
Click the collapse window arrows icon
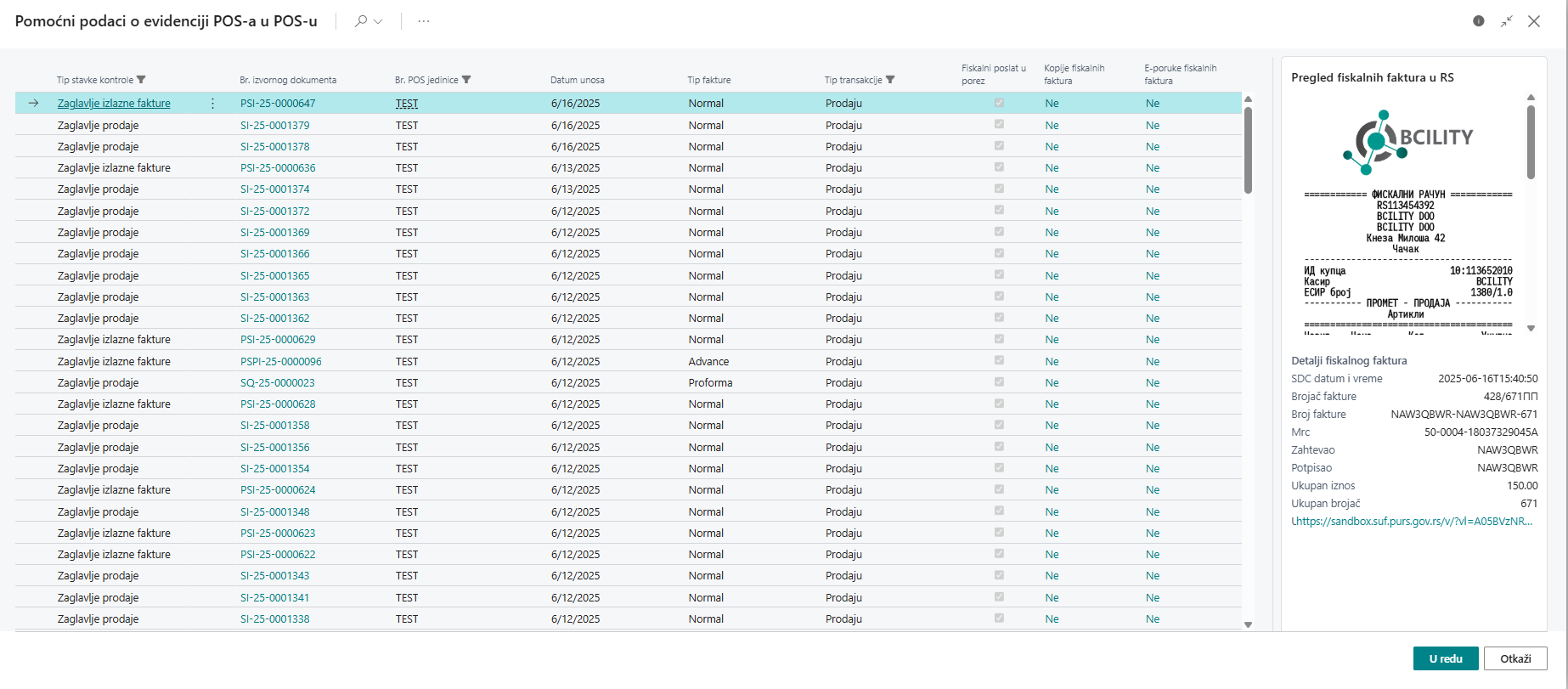pos(1506,21)
